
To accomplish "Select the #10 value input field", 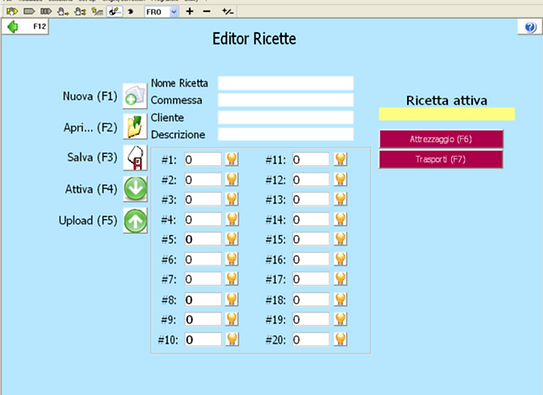I will (x=203, y=340).
